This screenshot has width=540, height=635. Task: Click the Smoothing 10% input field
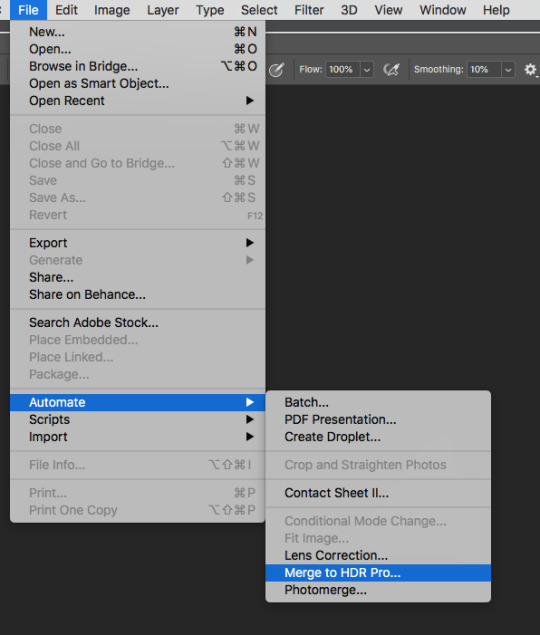click(x=484, y=70)
